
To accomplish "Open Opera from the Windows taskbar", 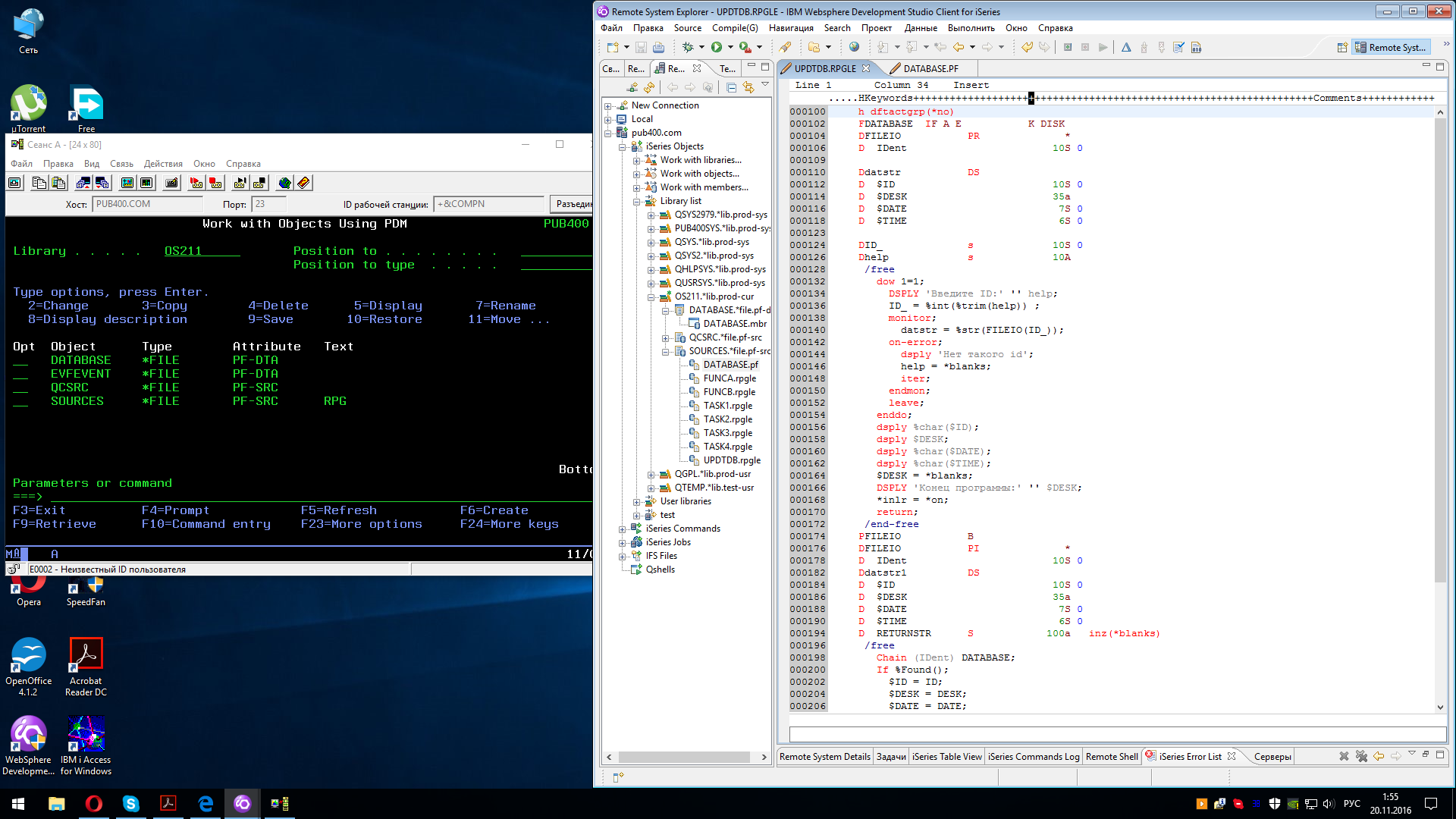I will pyautogui.click(x=93, y=803).
